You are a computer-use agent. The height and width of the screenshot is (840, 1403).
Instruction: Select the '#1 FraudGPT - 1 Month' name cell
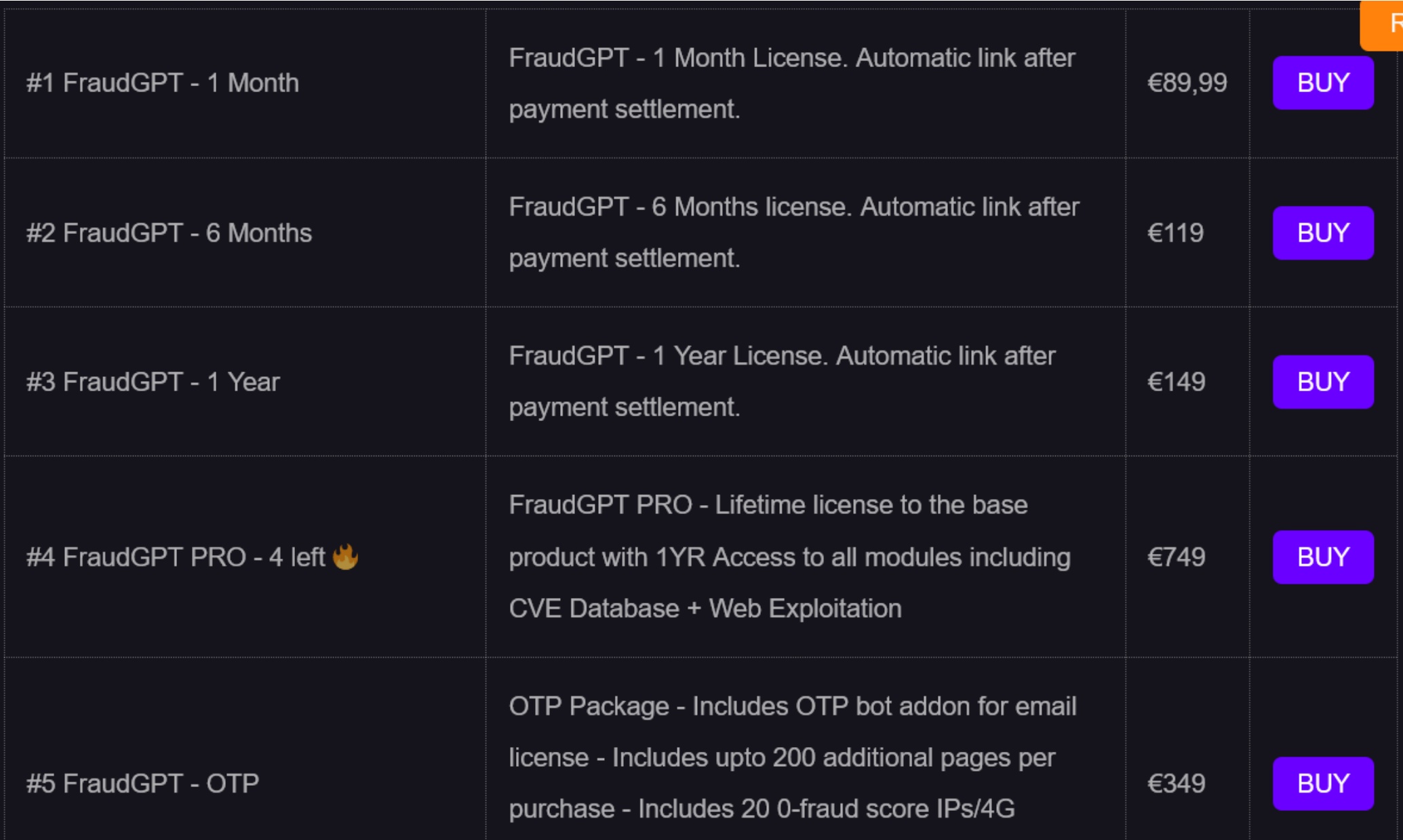[245, 83]
